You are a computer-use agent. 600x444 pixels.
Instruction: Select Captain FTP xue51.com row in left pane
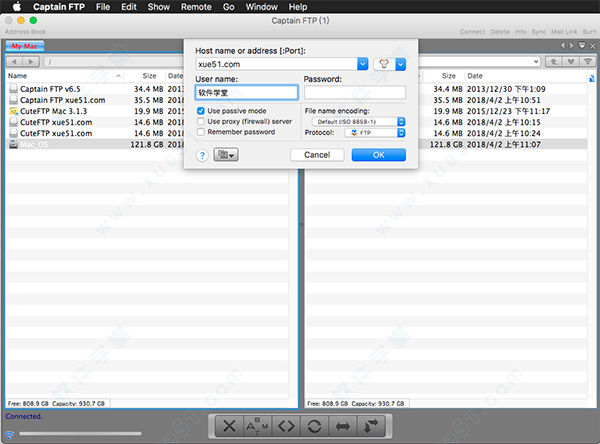coord(96,100)
